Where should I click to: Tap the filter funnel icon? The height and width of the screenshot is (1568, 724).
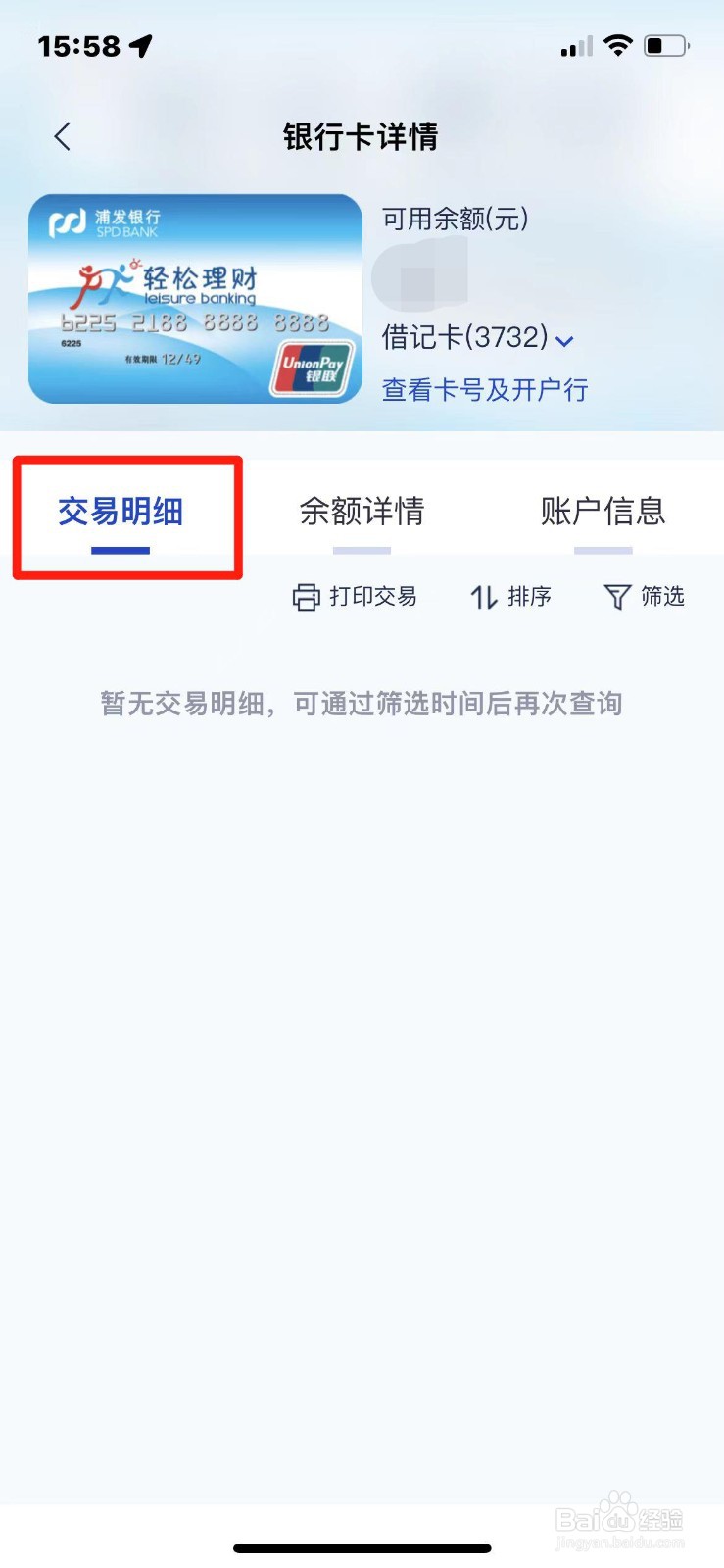point(617,597)
